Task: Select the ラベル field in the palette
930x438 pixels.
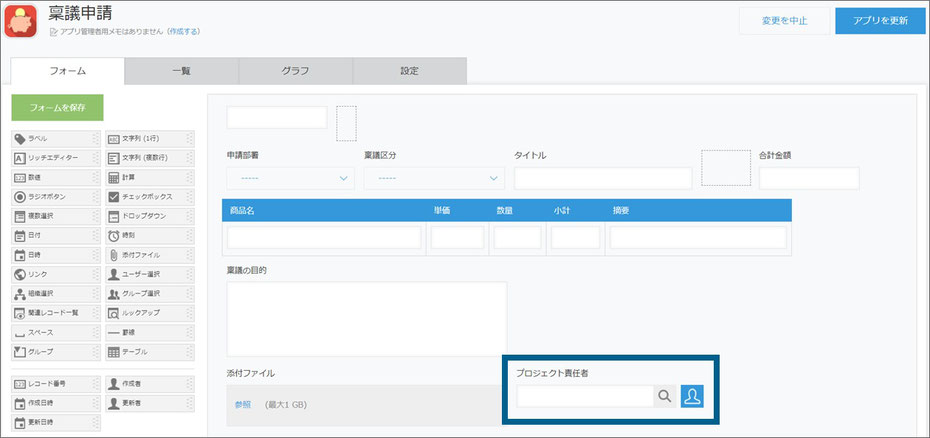Action: (x=50, y=139)
